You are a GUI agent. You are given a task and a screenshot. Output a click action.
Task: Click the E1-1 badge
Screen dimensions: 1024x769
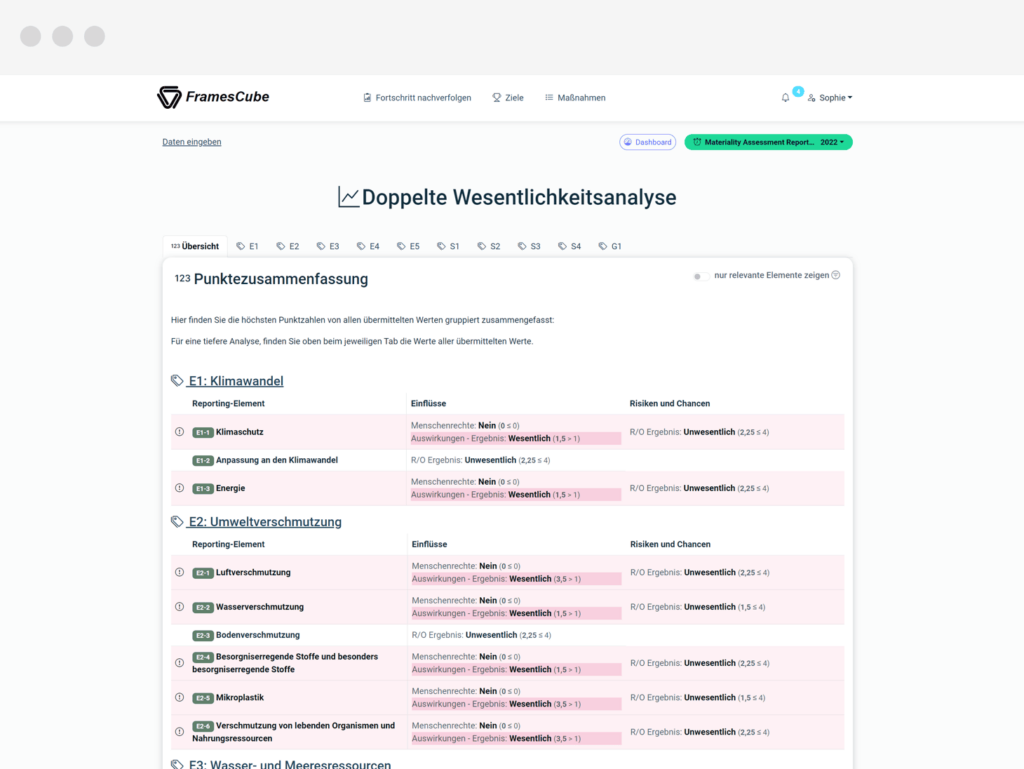point(202,432)
